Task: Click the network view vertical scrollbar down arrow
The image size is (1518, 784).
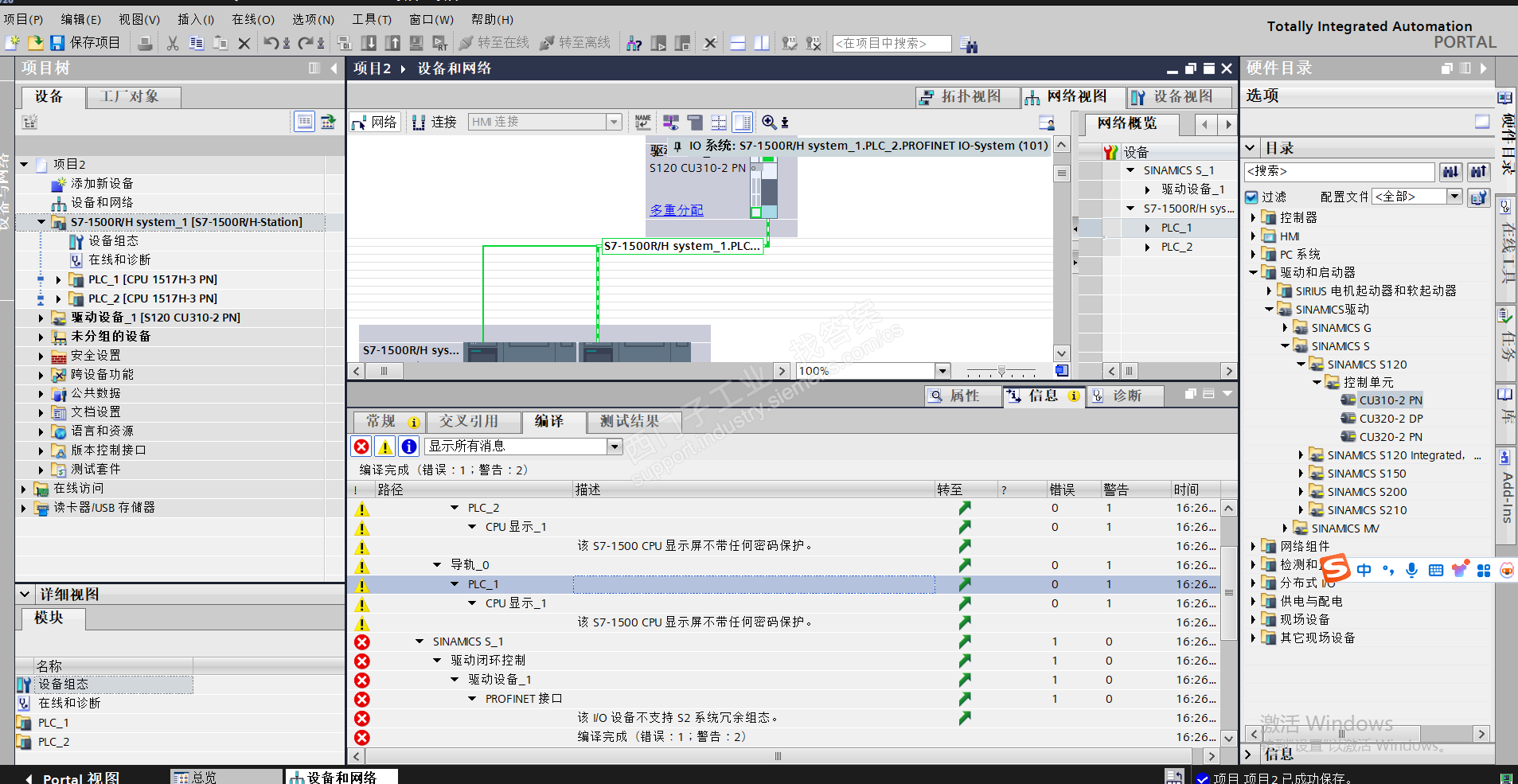Action: tap(1061, 353)
